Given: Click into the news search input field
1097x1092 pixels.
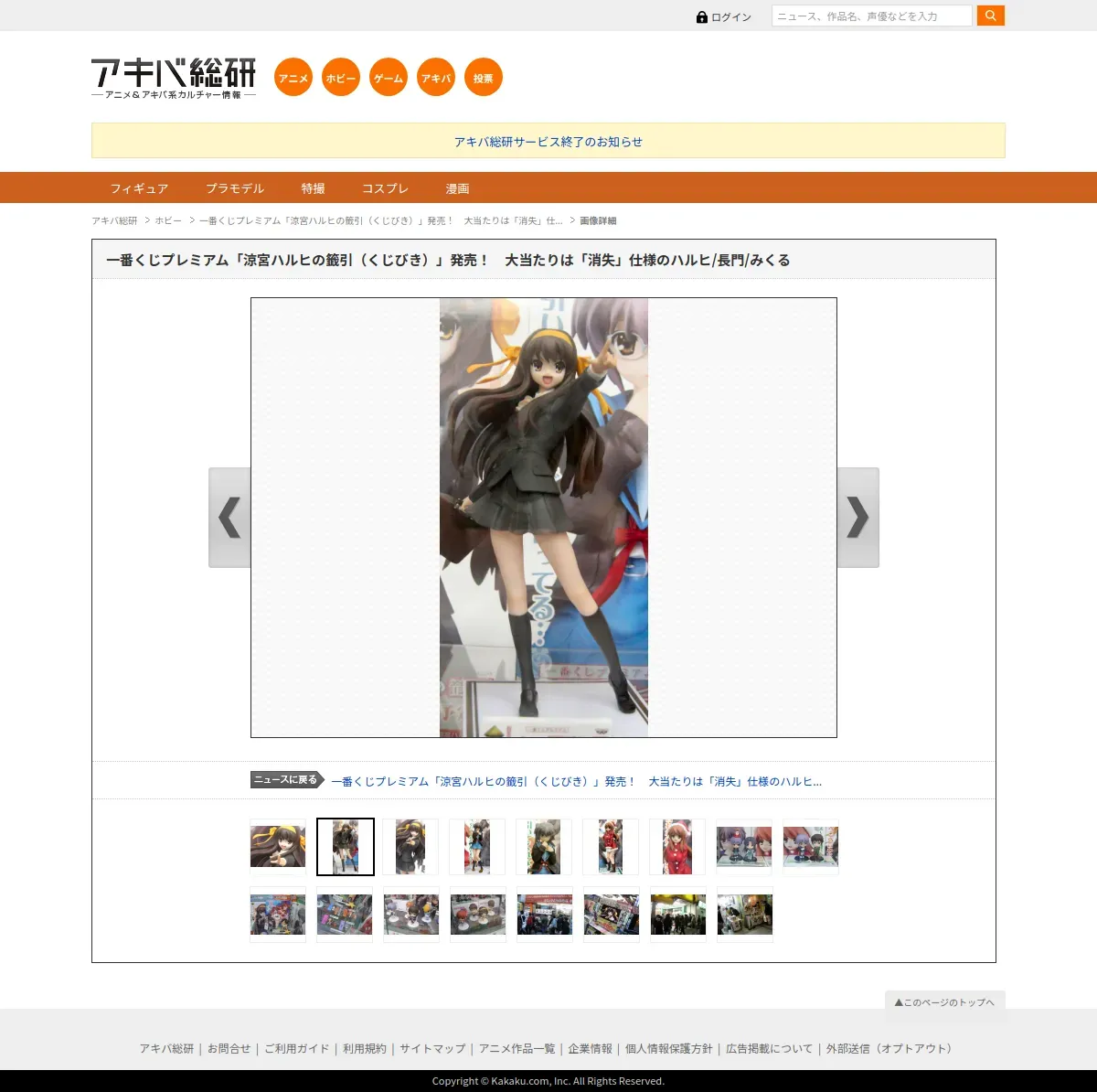Looking at the screenshot, I should pyautogui.click(x=872, y=16).
